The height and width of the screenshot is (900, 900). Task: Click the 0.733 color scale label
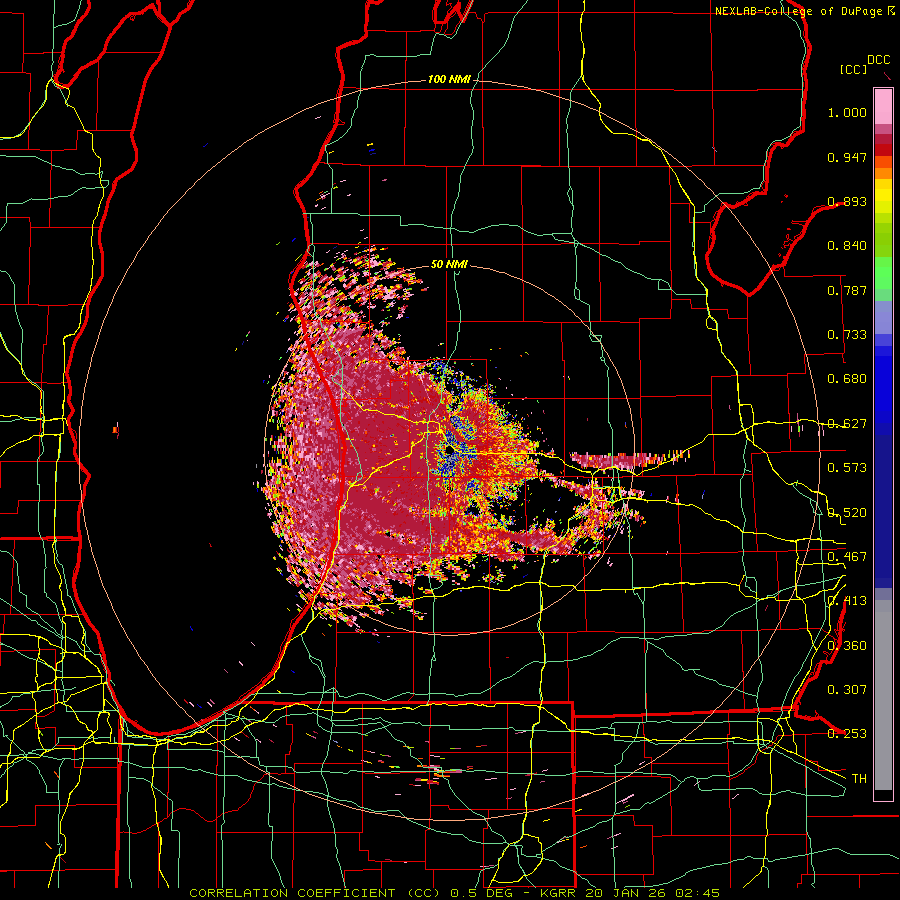click(x=847, y=335)
